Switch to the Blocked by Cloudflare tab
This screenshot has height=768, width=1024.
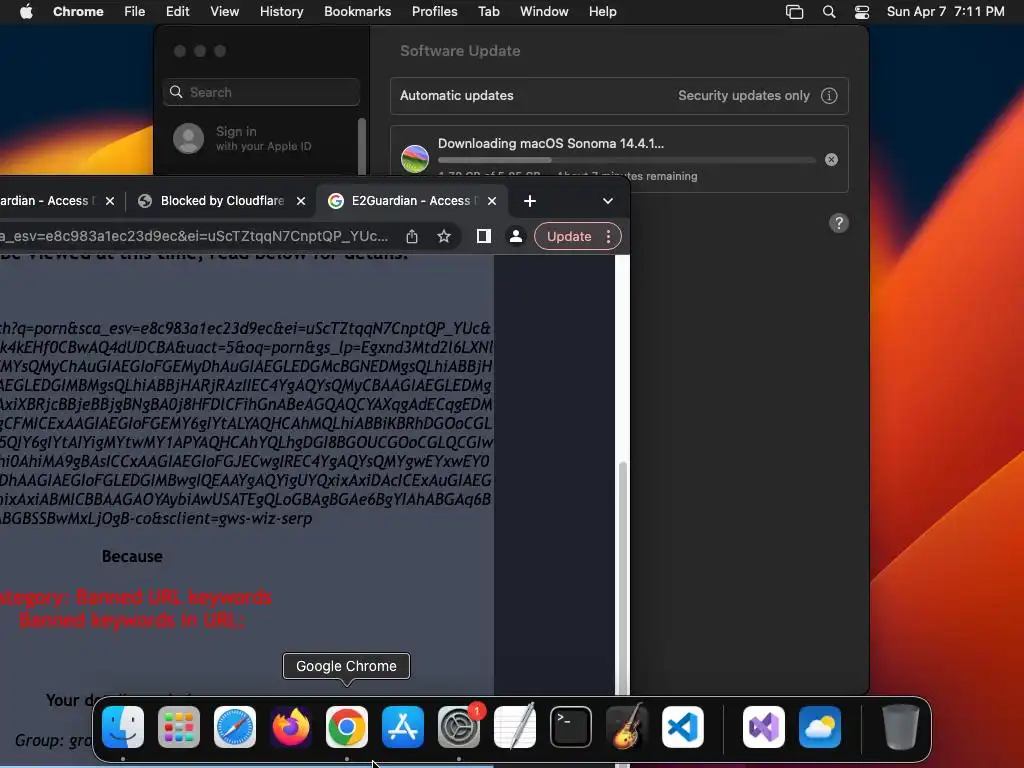pyautogui.click(x=221, y=201)
